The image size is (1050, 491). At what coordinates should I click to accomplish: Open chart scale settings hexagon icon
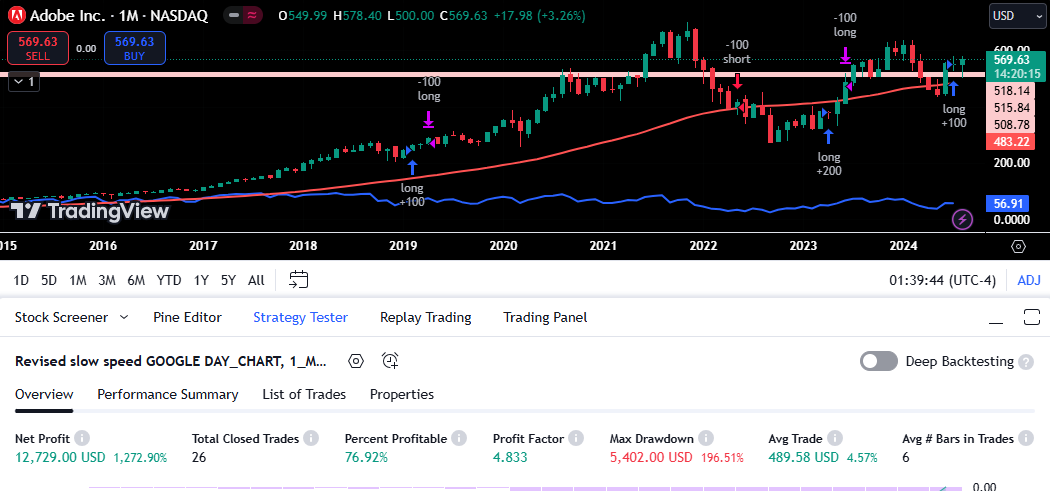tap(1018, 246)
